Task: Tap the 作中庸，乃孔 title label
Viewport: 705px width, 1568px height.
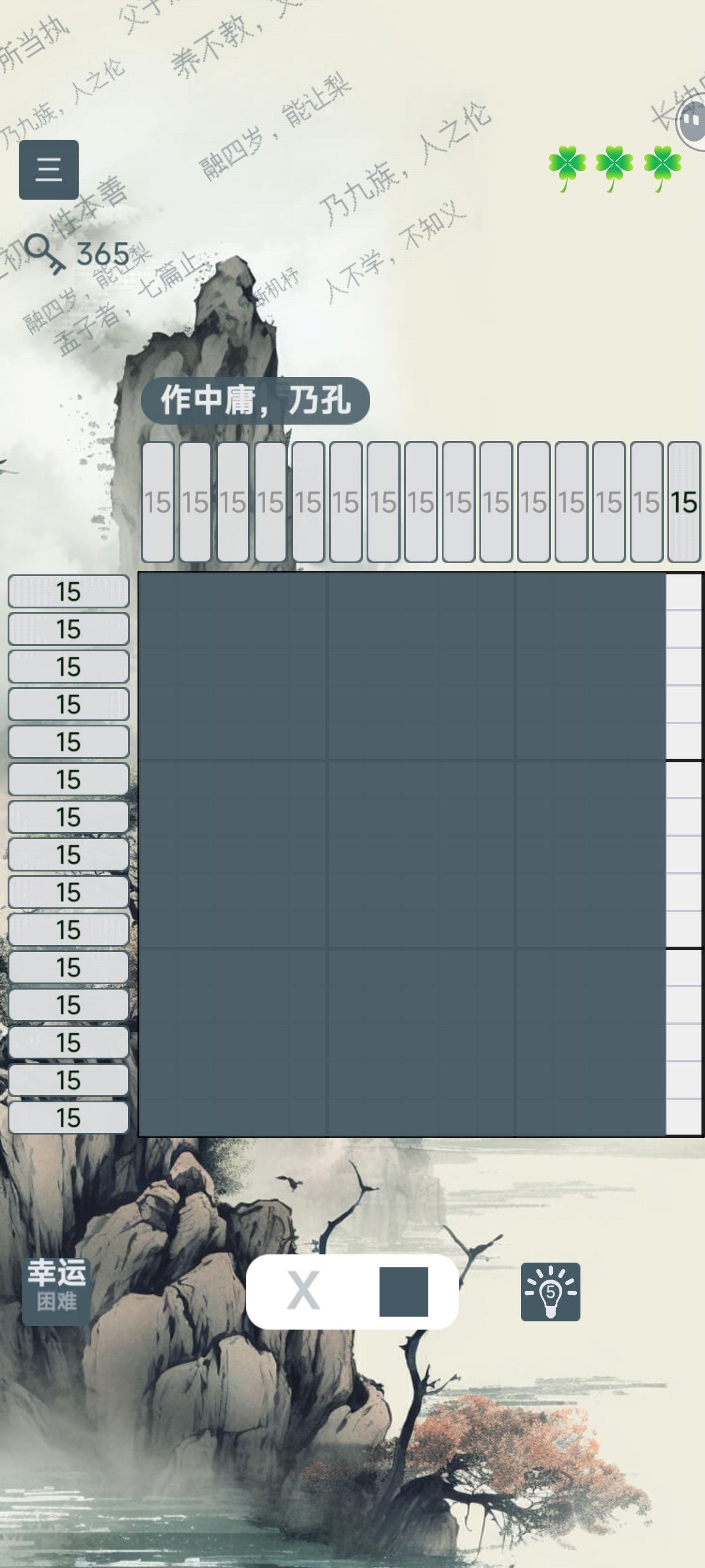Action: [255, 401]
